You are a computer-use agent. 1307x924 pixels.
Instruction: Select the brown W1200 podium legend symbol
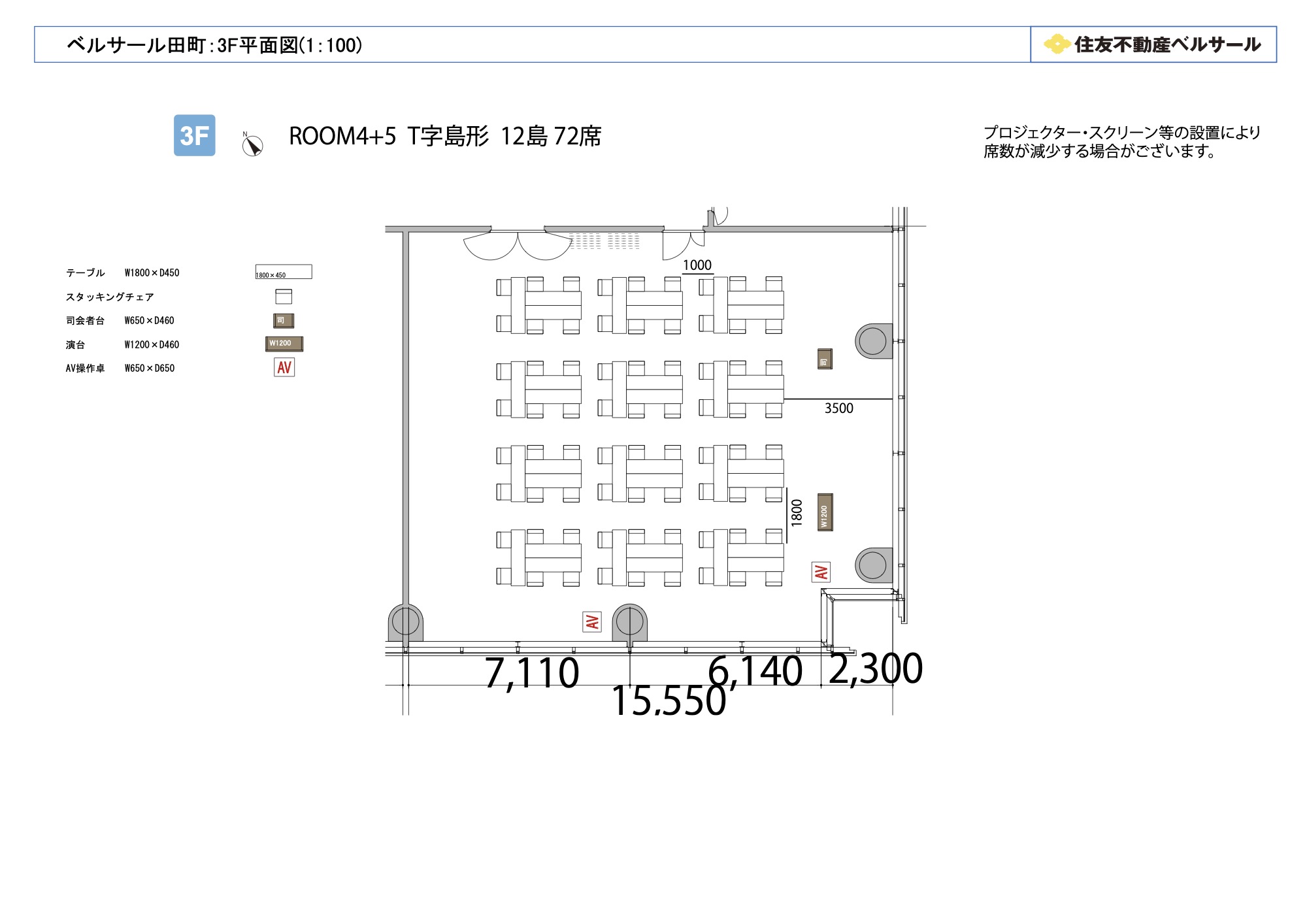click(x=284, y=344)
